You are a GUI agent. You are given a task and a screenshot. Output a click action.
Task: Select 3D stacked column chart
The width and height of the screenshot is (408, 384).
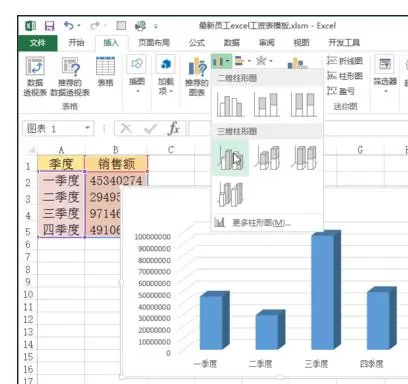[267, 158]
